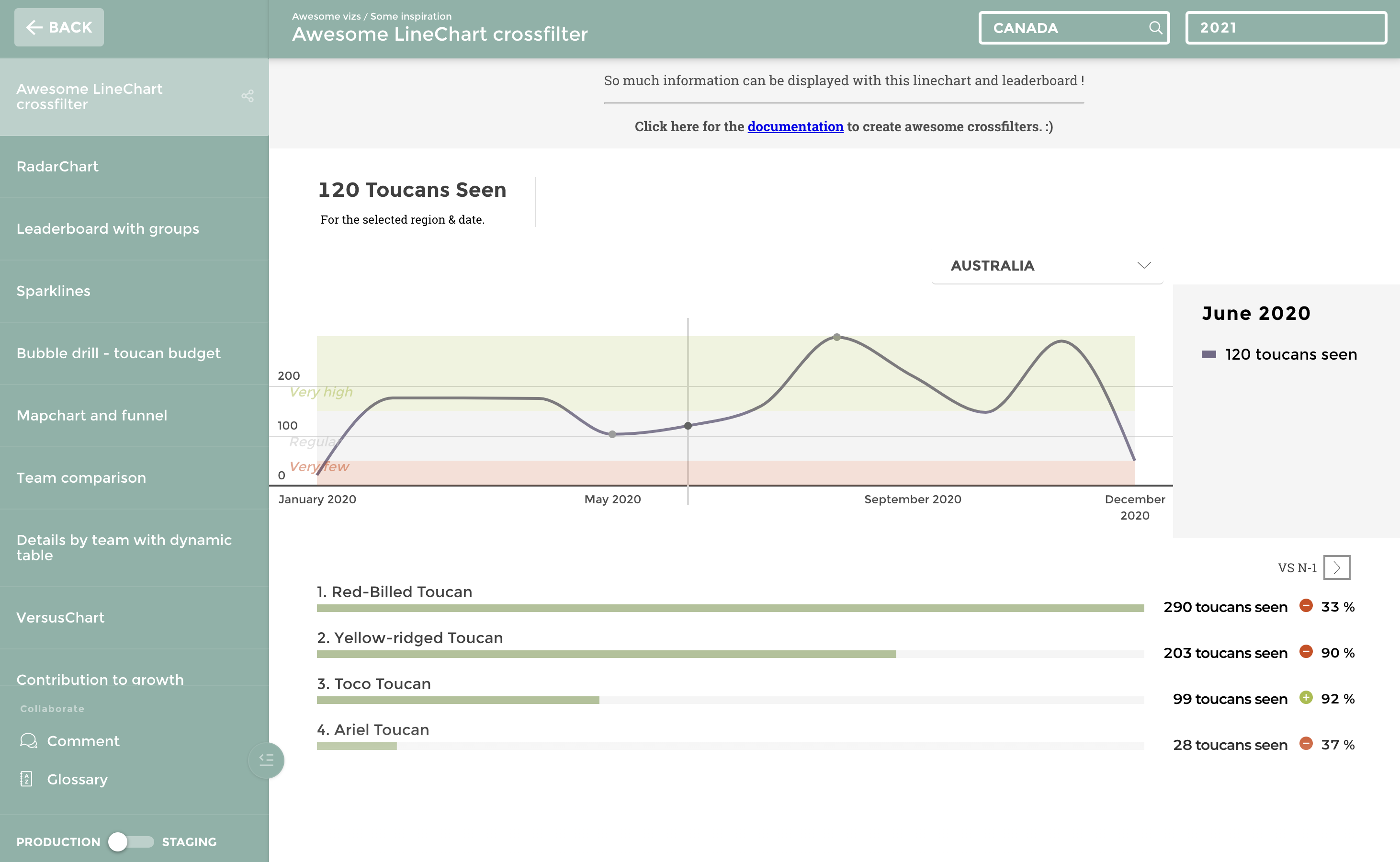Open the Comment speech bubble icon
The width and height of the screenshot is (1400, 862).
[x=28, y=740]
